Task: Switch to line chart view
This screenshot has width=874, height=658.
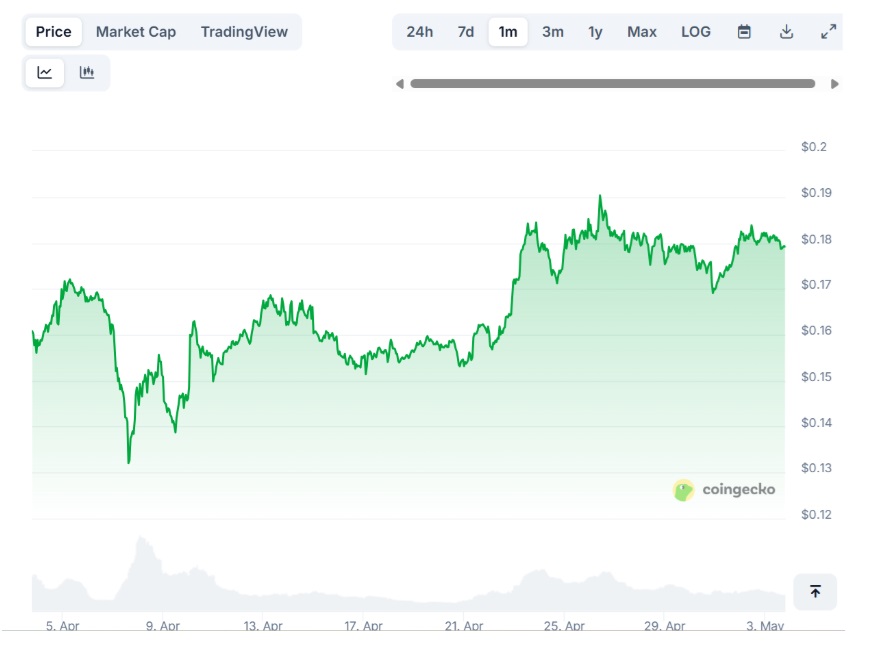Action: (x=45, y=73)
